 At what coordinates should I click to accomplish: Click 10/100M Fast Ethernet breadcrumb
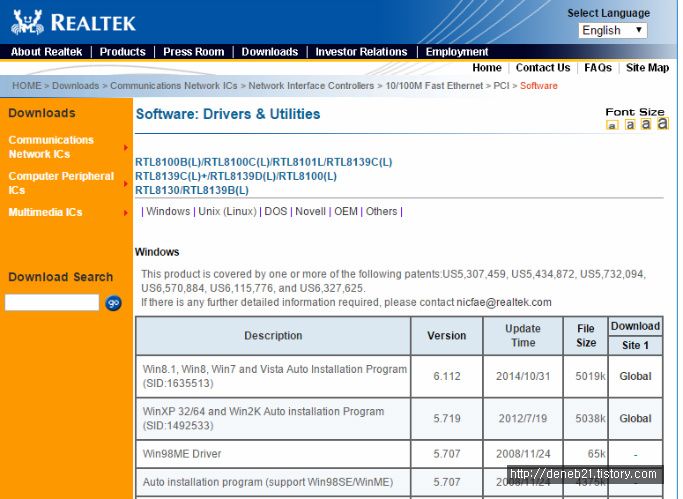pos(434,86)
